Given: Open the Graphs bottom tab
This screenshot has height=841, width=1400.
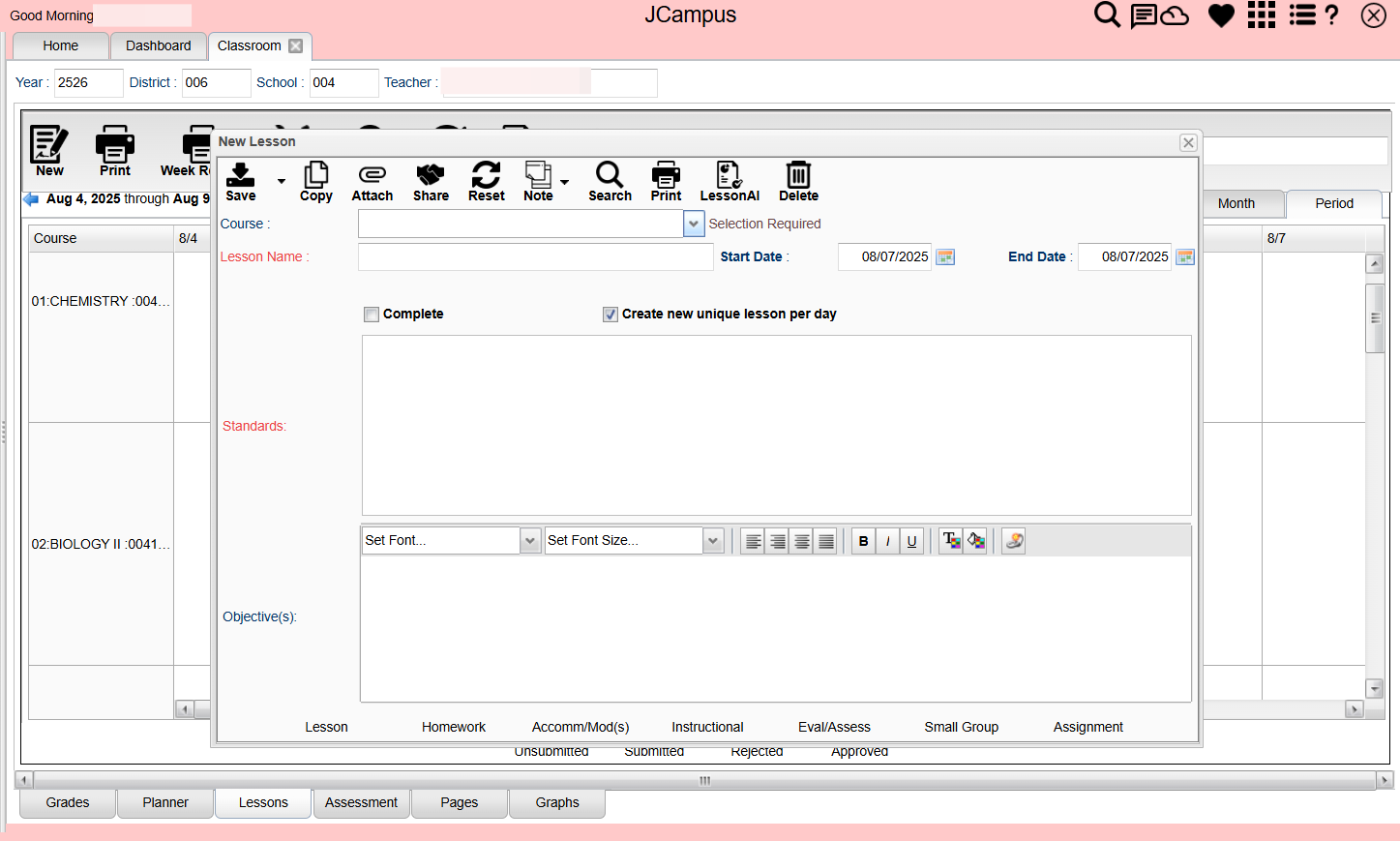Looking at the screenshot, I should click(557, 802).
